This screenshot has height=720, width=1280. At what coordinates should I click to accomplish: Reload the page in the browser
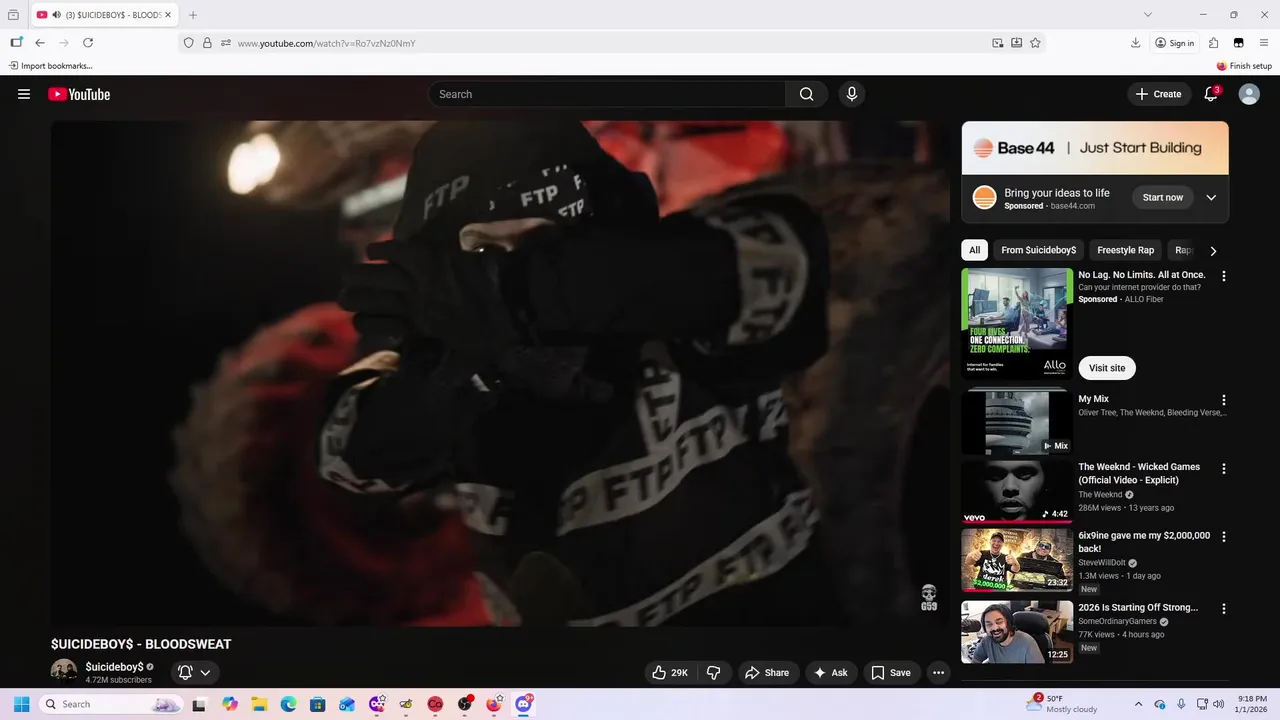[x=88, y=43]
